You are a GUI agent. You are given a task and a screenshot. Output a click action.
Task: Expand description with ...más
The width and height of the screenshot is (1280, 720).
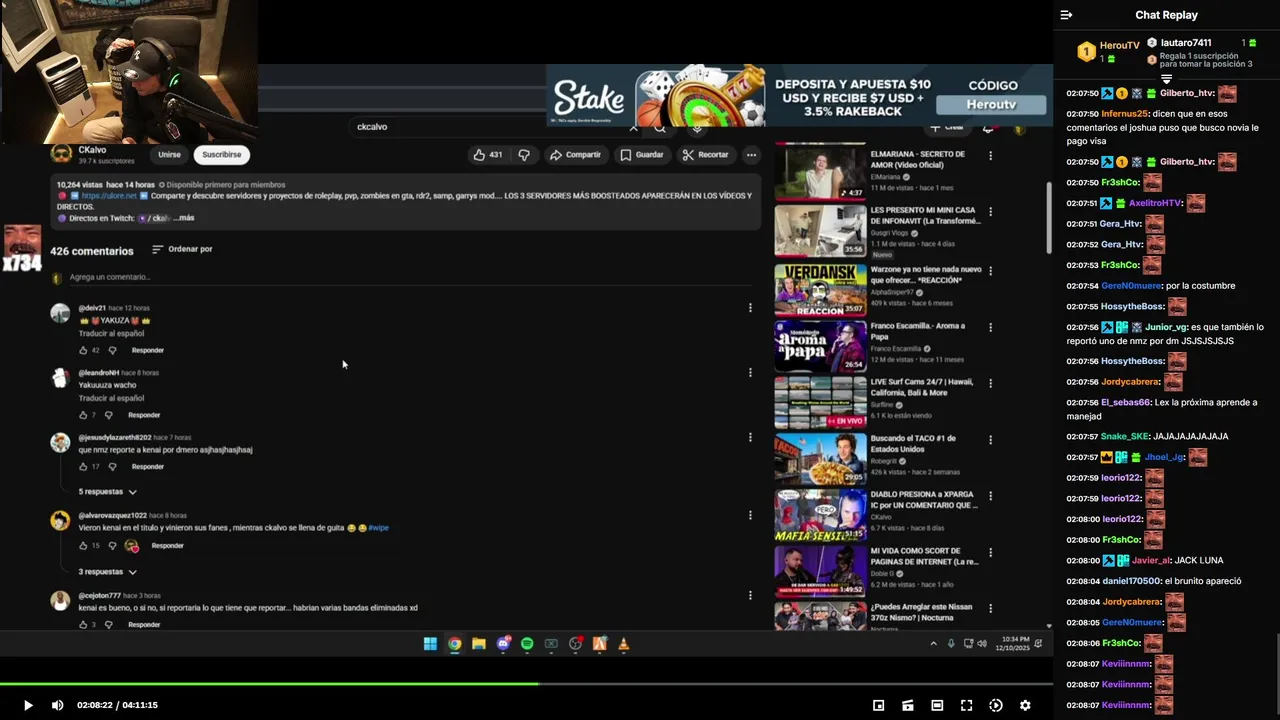(x=184, y=217)
